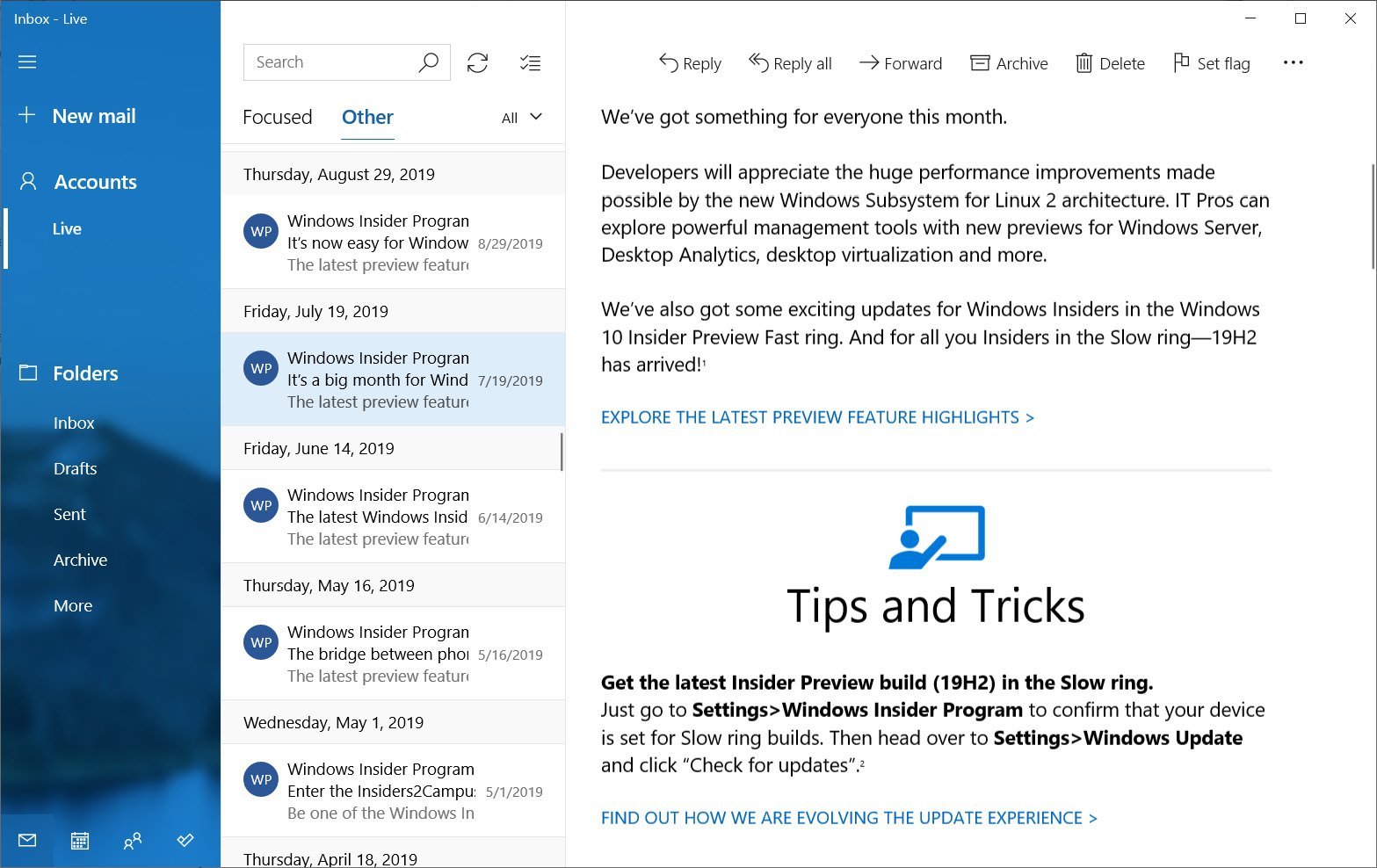
Task: Click the Accounts person icon
Action: pyautogui.click(x=28, y=182)
